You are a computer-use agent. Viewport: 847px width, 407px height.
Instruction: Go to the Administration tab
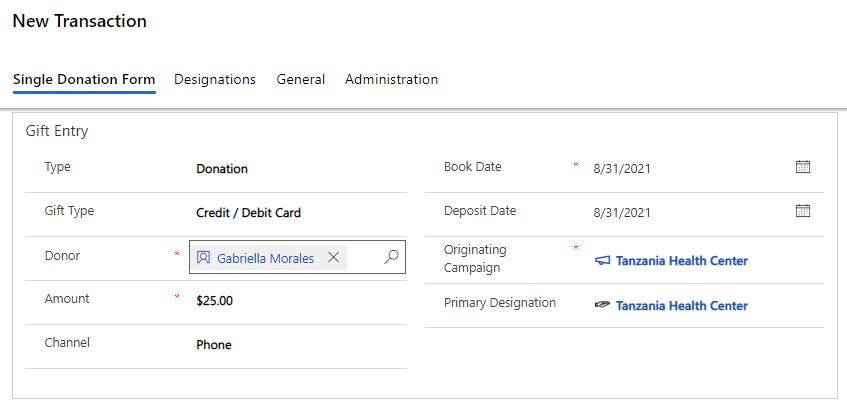[391, 79]
